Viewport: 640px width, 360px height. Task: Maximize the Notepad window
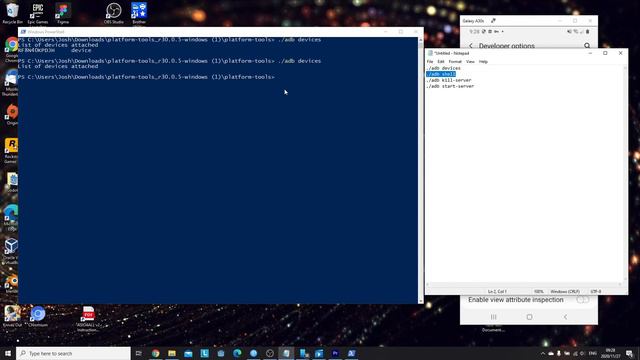pyautogui.click(x=605, y=53)
